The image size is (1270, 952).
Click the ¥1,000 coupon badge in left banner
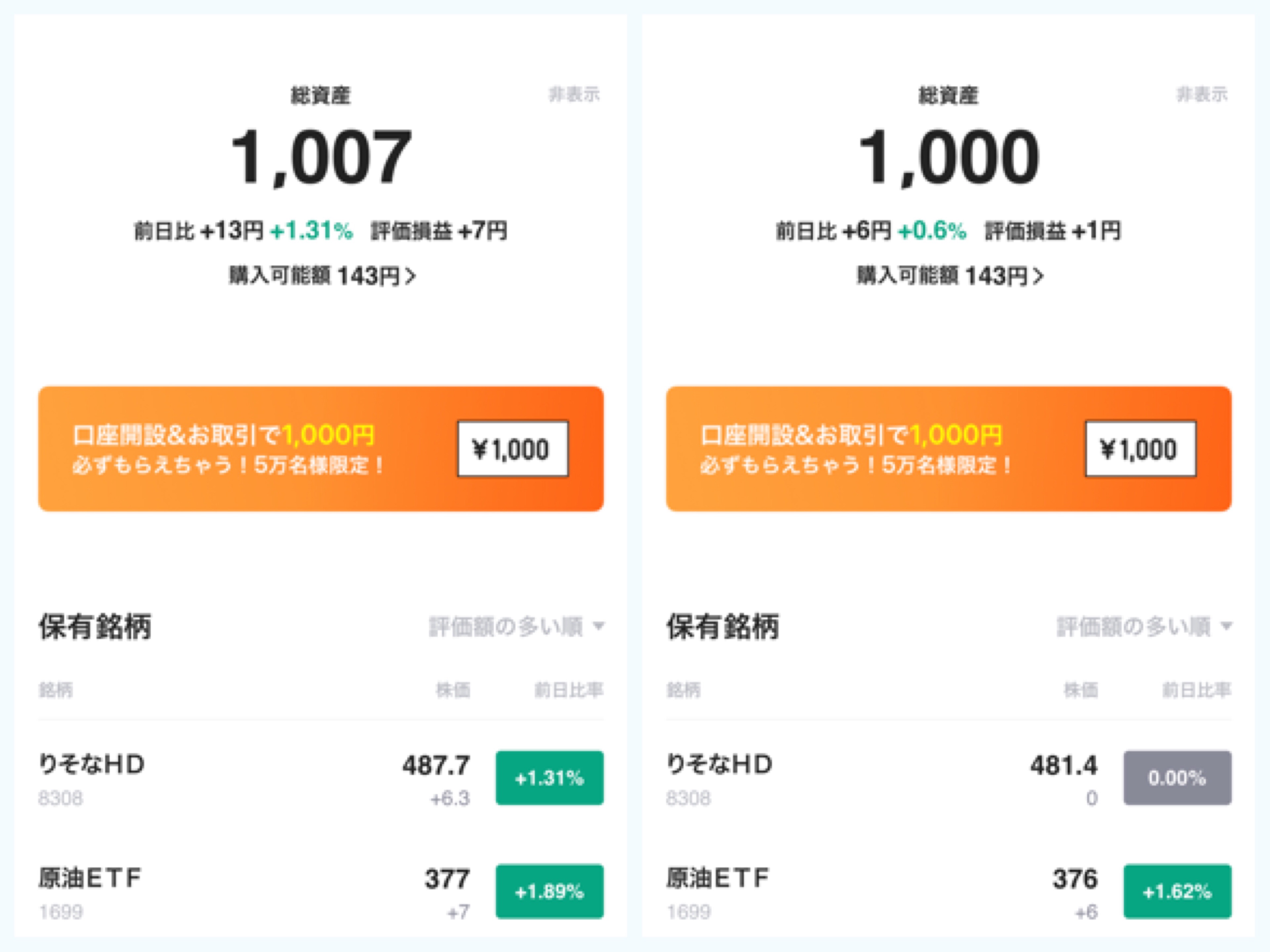pos(512,449)
